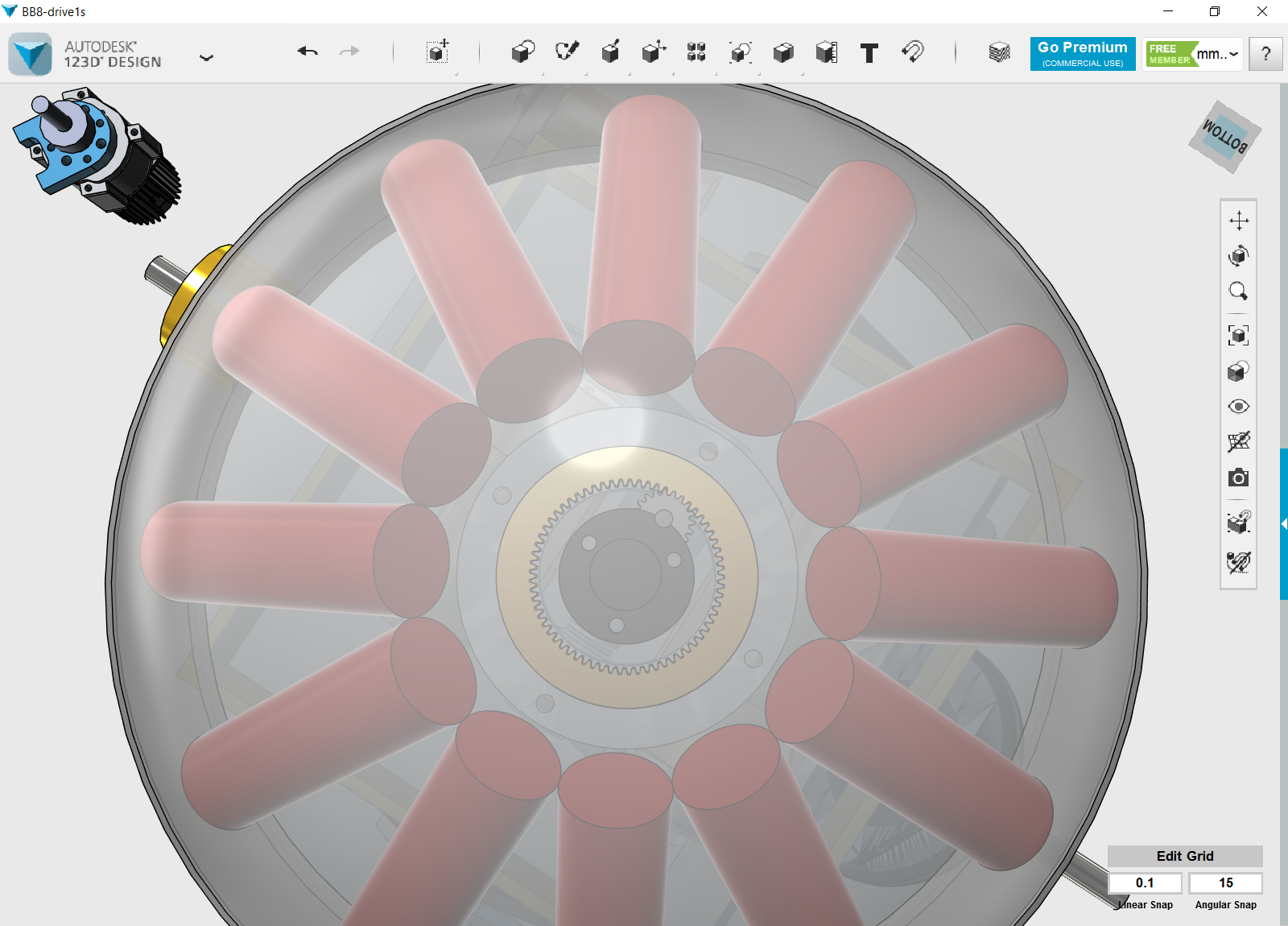Select the internal ring gear at center
This screenshot has height=926, width=1288.
[x=626, y=577]
